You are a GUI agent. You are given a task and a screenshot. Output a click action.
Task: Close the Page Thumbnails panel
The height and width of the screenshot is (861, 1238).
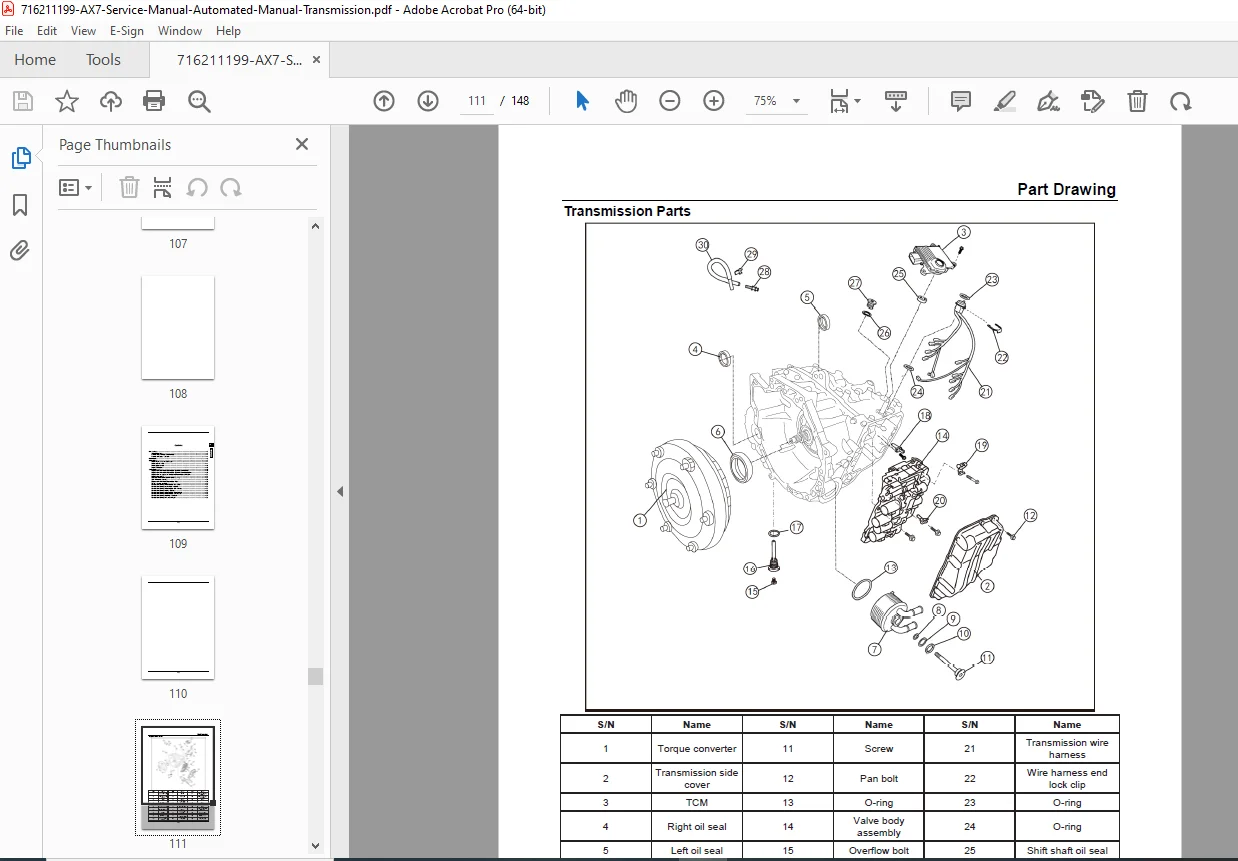tap(302, 144)
